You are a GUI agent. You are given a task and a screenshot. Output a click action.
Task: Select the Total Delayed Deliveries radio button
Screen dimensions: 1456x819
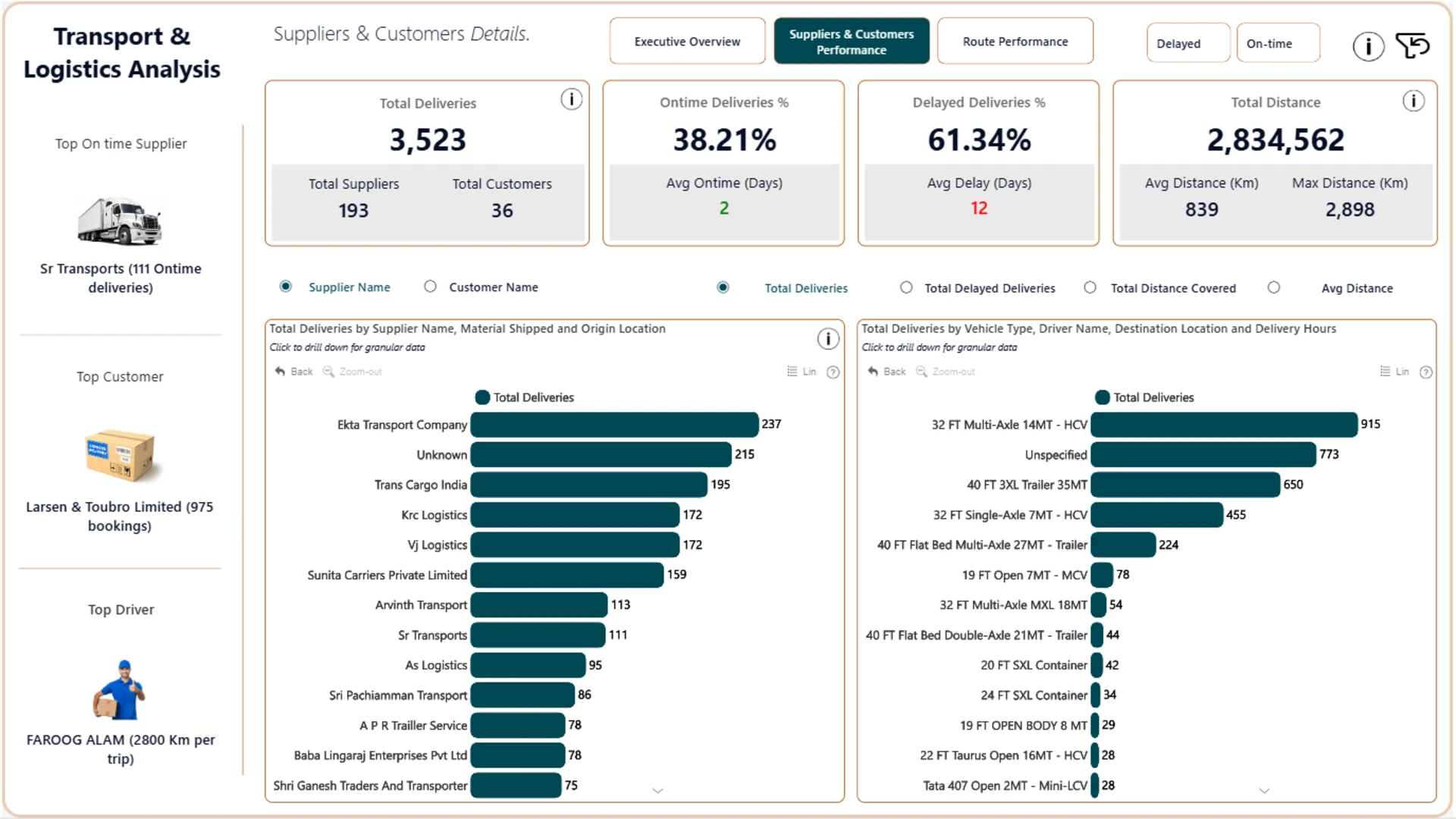tap(906, 287)
